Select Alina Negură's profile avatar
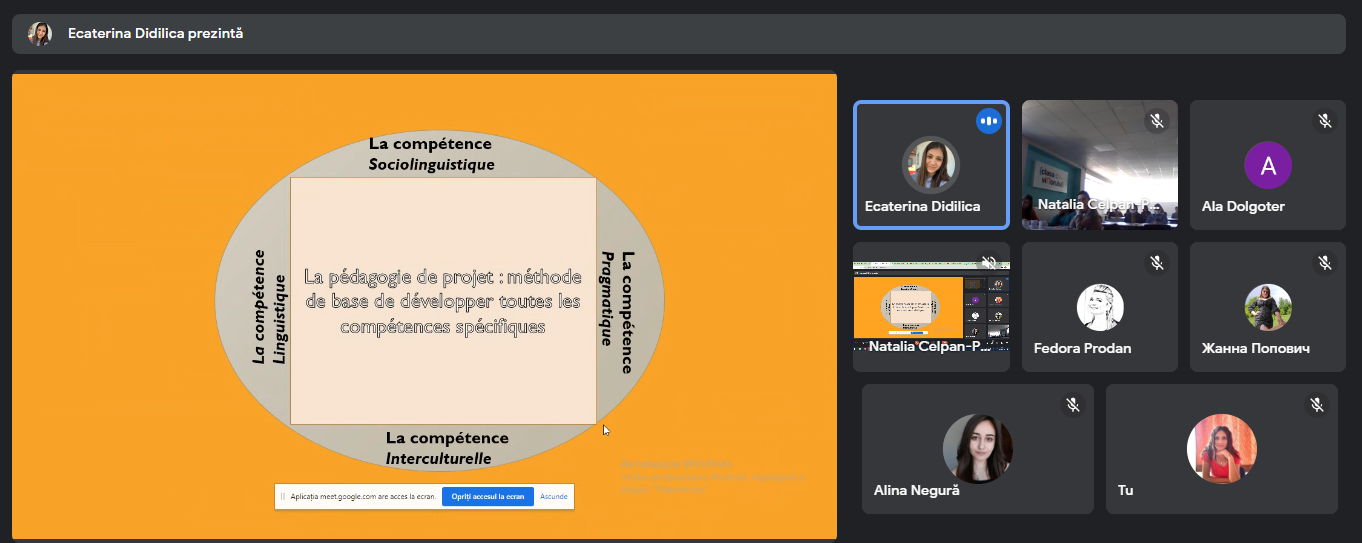The height and width of the screenshot is (543, 1362). point(977,448)
